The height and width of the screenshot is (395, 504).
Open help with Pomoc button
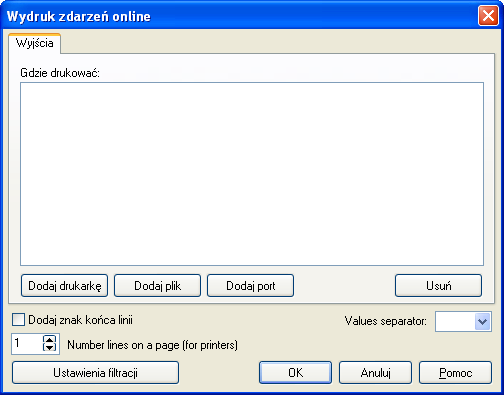click(455, 373)
